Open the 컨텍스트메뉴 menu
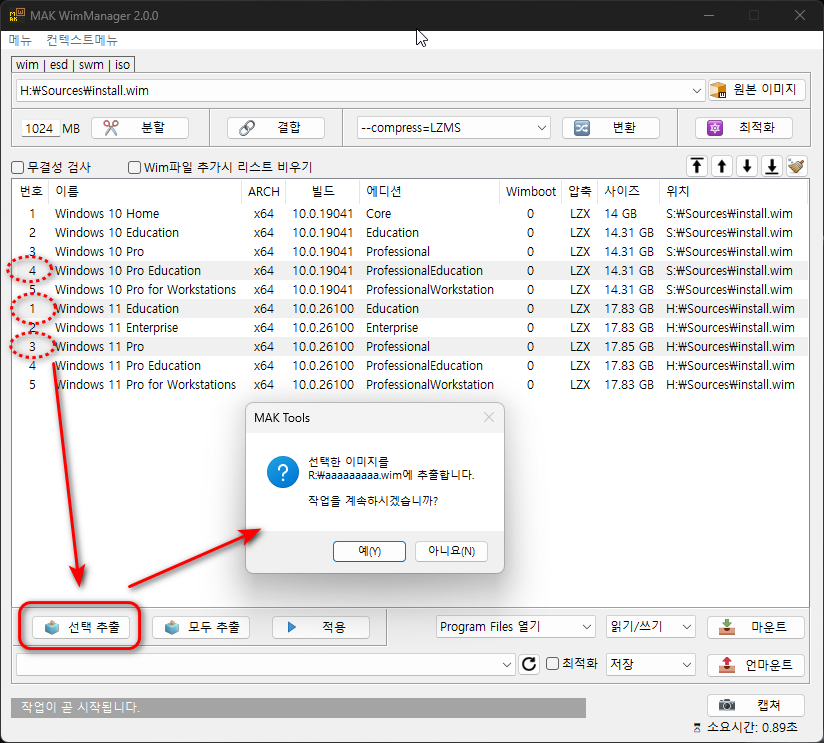Viewport: 824px width, 743px height. (x=81, y=40)
